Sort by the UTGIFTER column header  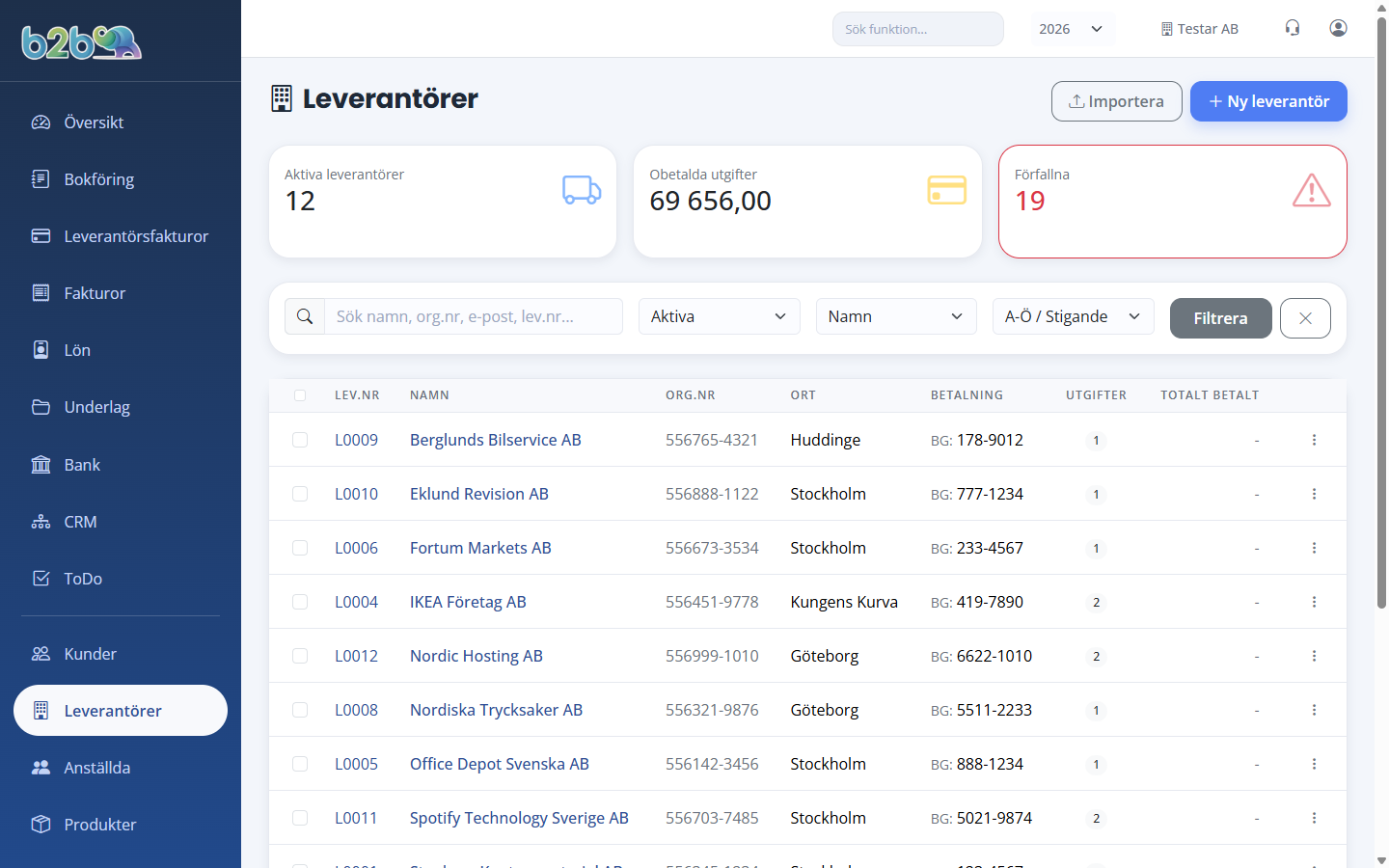(1096, 395)
